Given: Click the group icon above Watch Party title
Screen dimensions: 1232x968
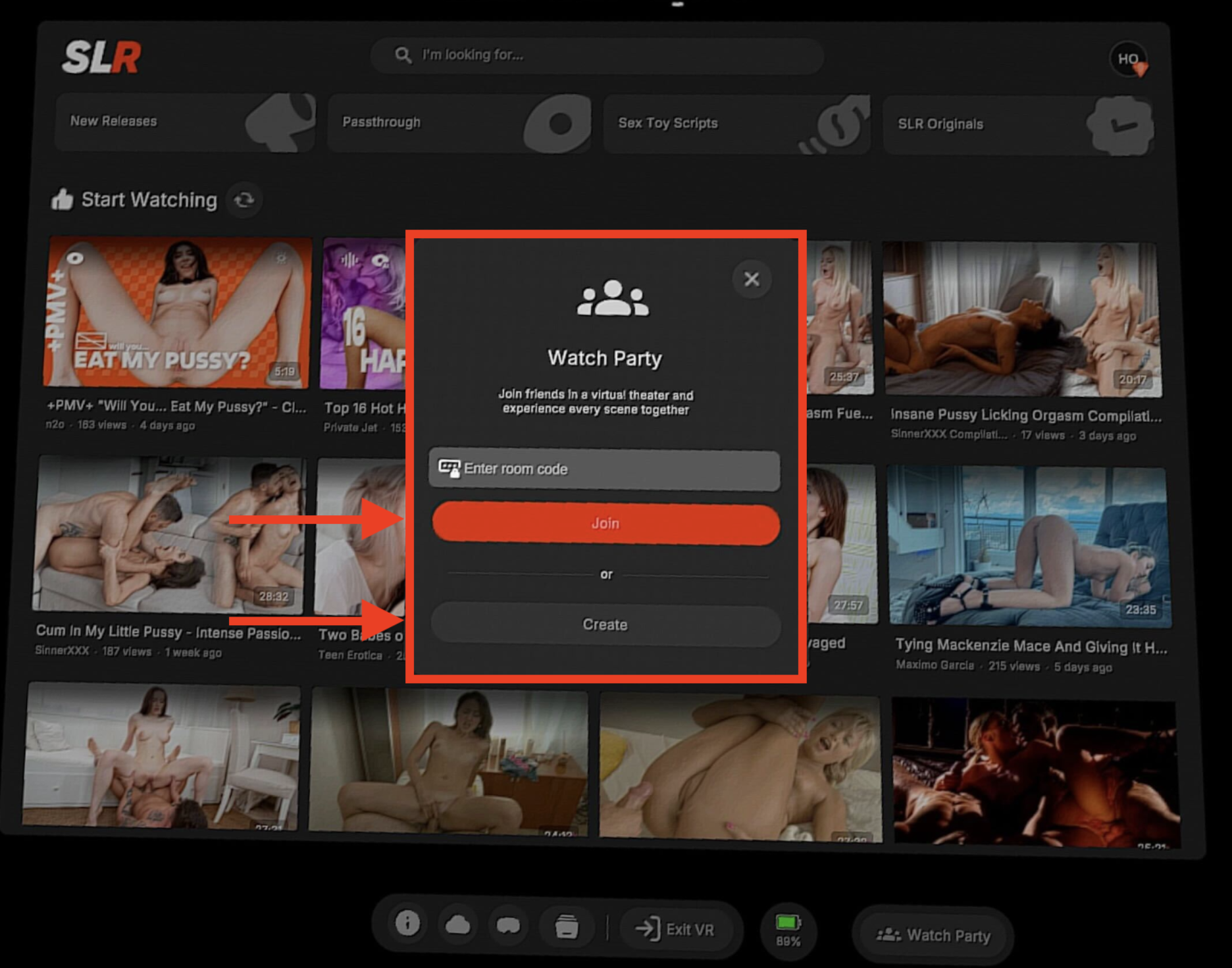Looking at the screenshot, I should (x=612, y=299).
